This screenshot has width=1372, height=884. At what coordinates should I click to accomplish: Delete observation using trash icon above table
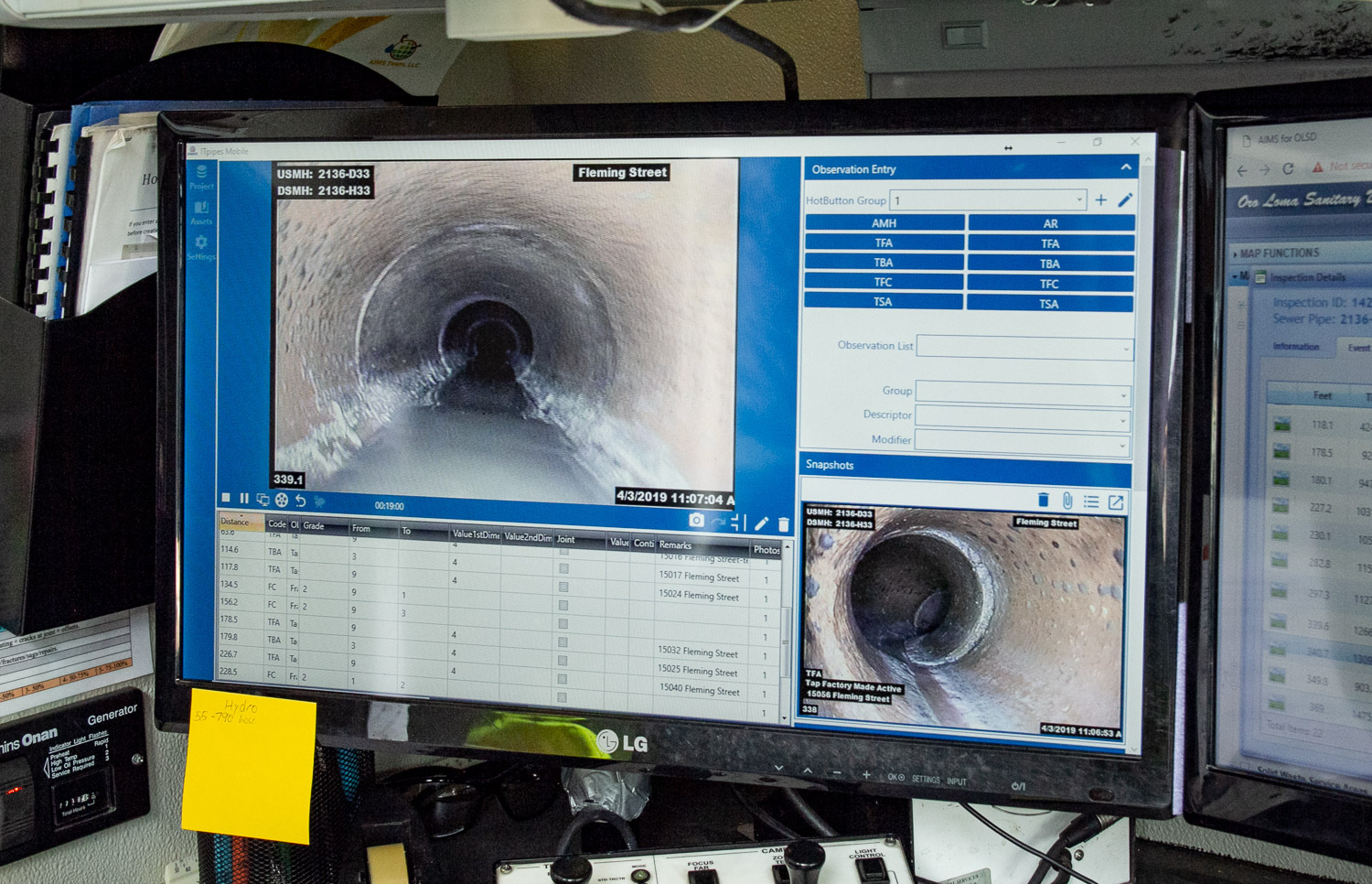783,524
